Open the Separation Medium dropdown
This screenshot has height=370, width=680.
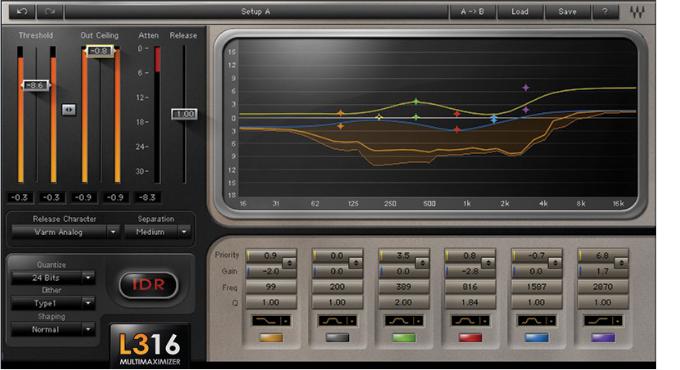(157, 232)
